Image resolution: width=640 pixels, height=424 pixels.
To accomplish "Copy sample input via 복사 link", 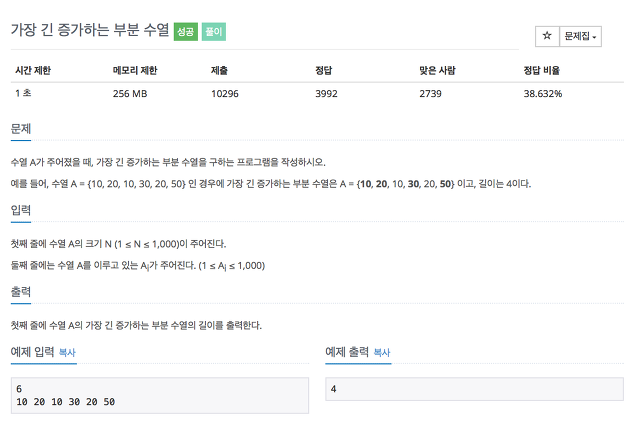I will 67,352.
